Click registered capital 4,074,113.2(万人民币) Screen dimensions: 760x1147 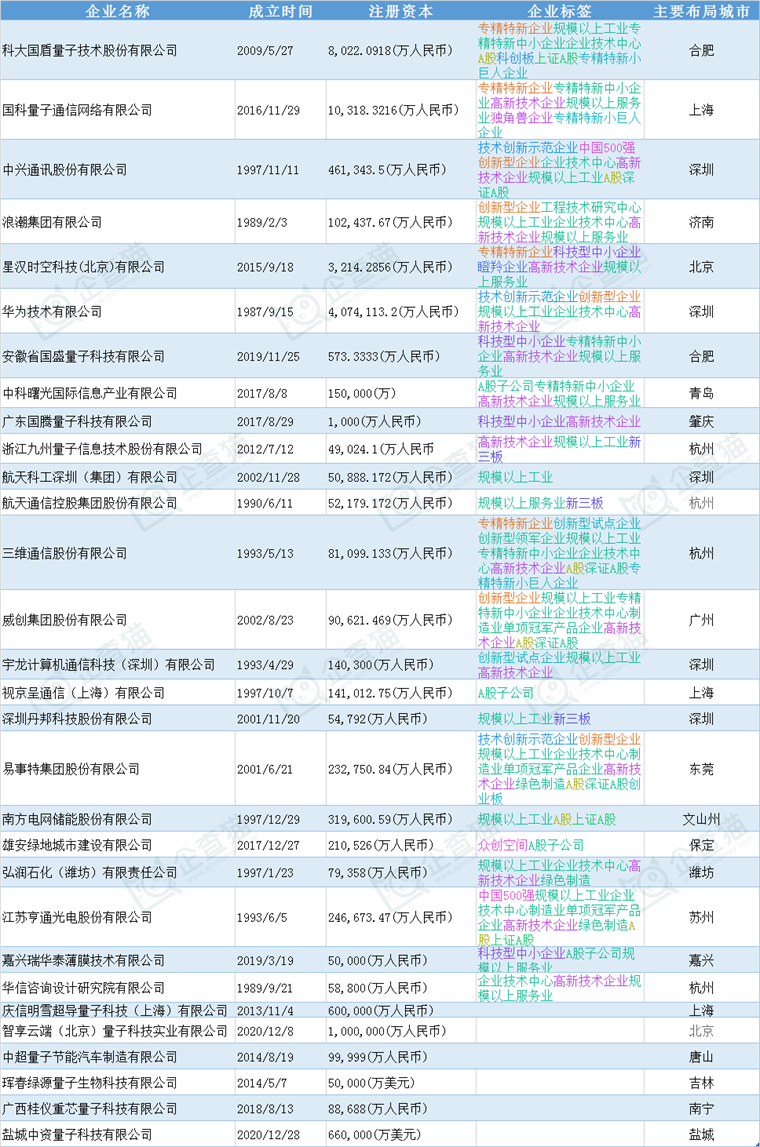(x=394, y=311)
